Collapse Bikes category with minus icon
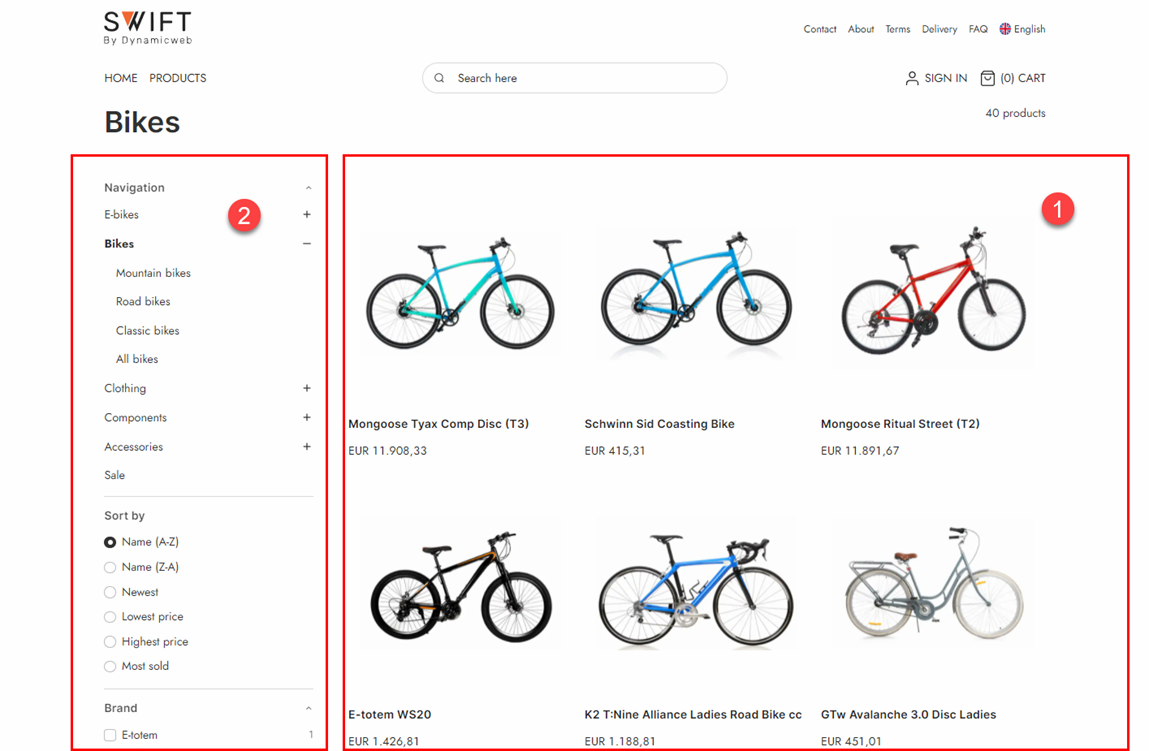This screenshot has width=1149, height=751. click(x=307, y=244)
